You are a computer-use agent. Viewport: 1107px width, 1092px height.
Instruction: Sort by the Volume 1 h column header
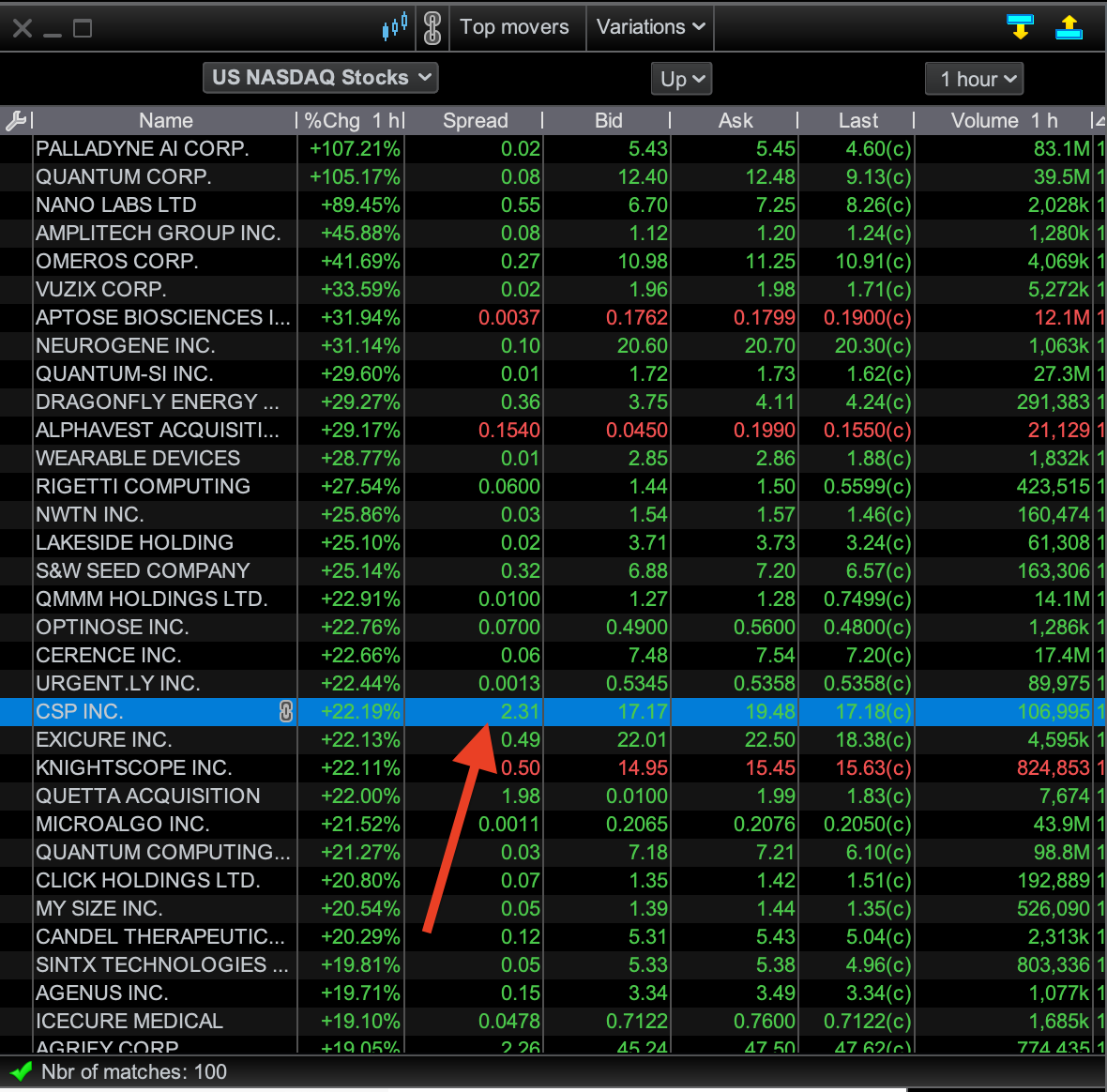click(1003, 121)
